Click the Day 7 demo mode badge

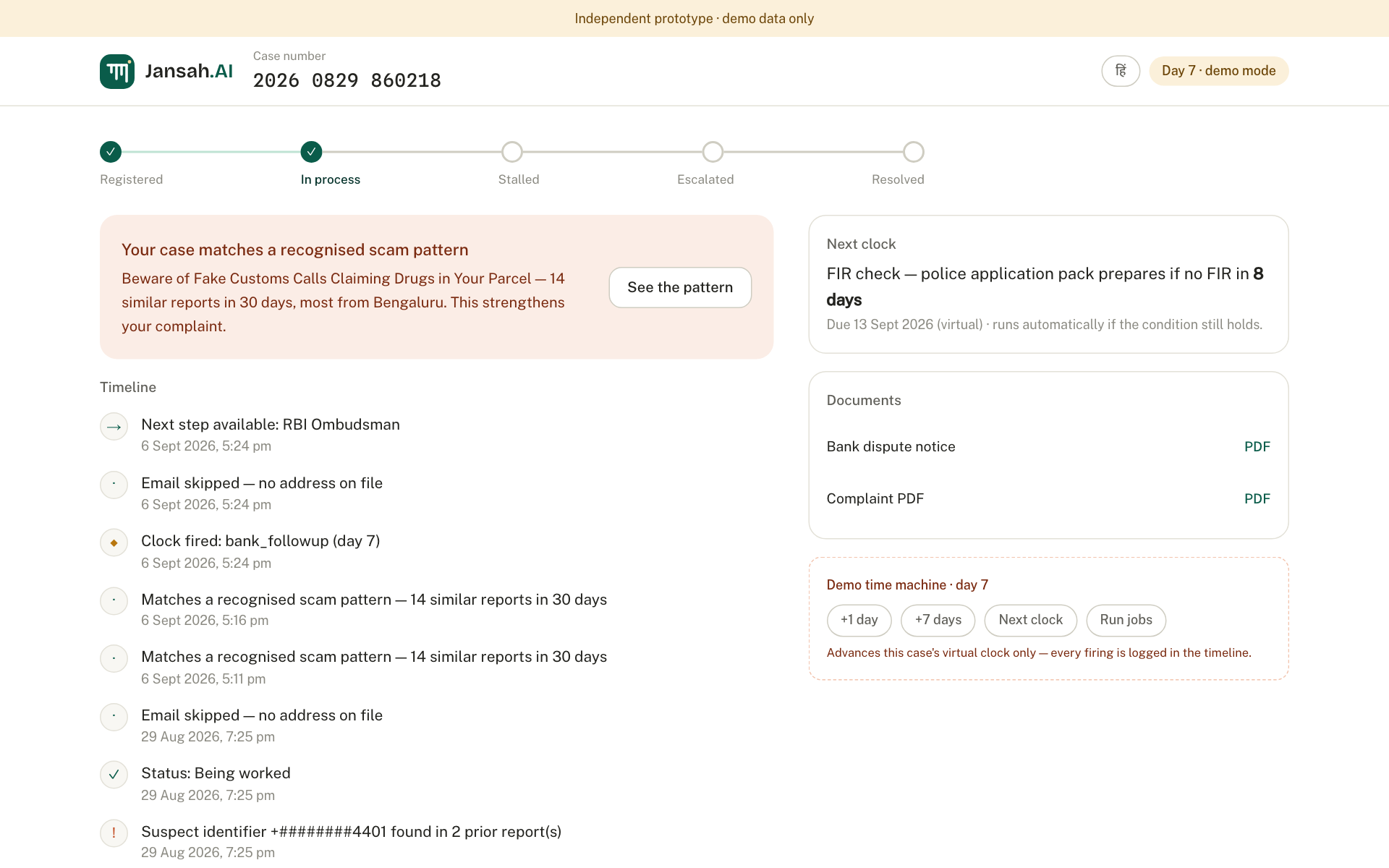click(x=1218, y=71)
